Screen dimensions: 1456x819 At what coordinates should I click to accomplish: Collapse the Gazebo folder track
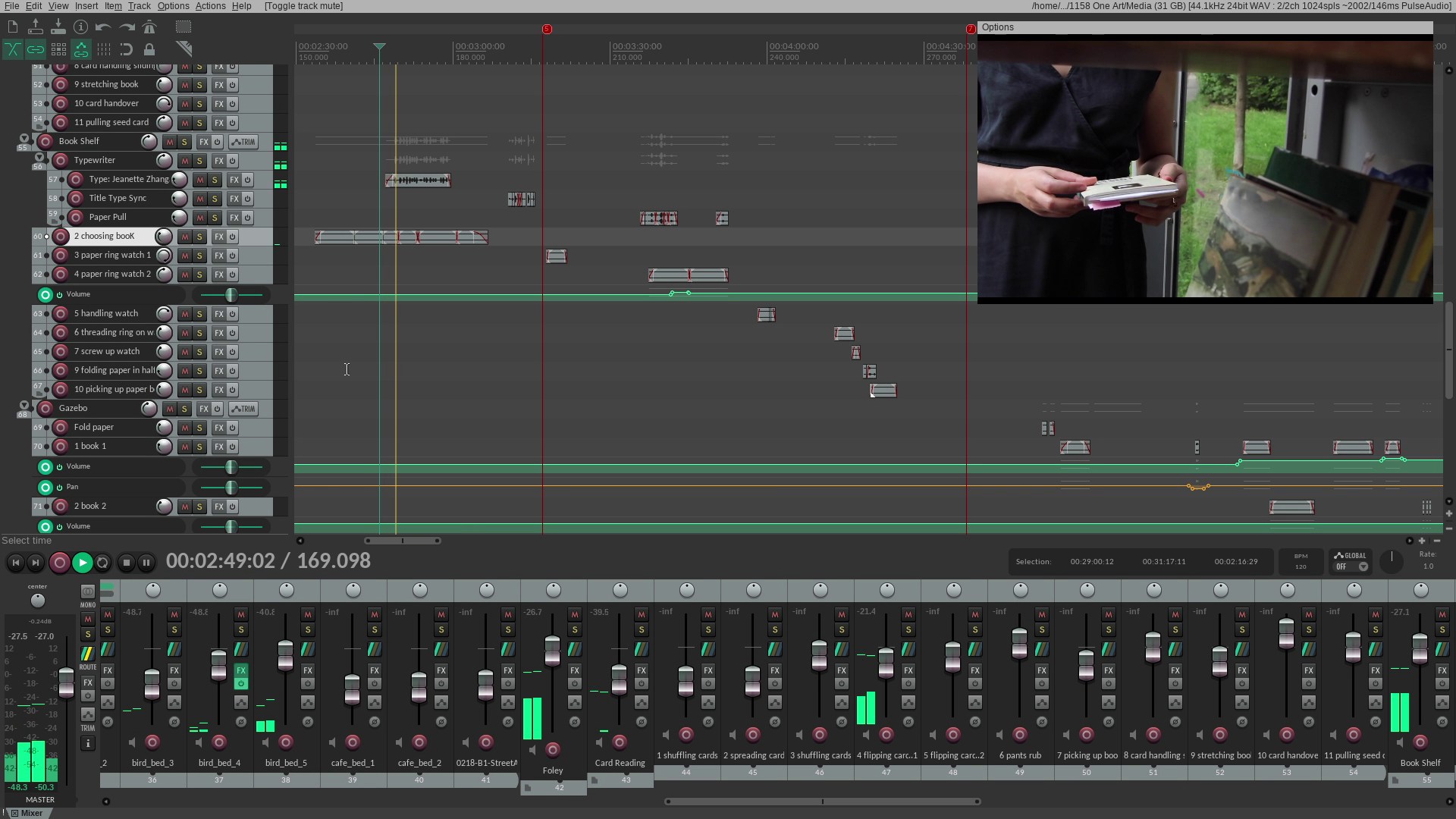[x=24, y=406]
